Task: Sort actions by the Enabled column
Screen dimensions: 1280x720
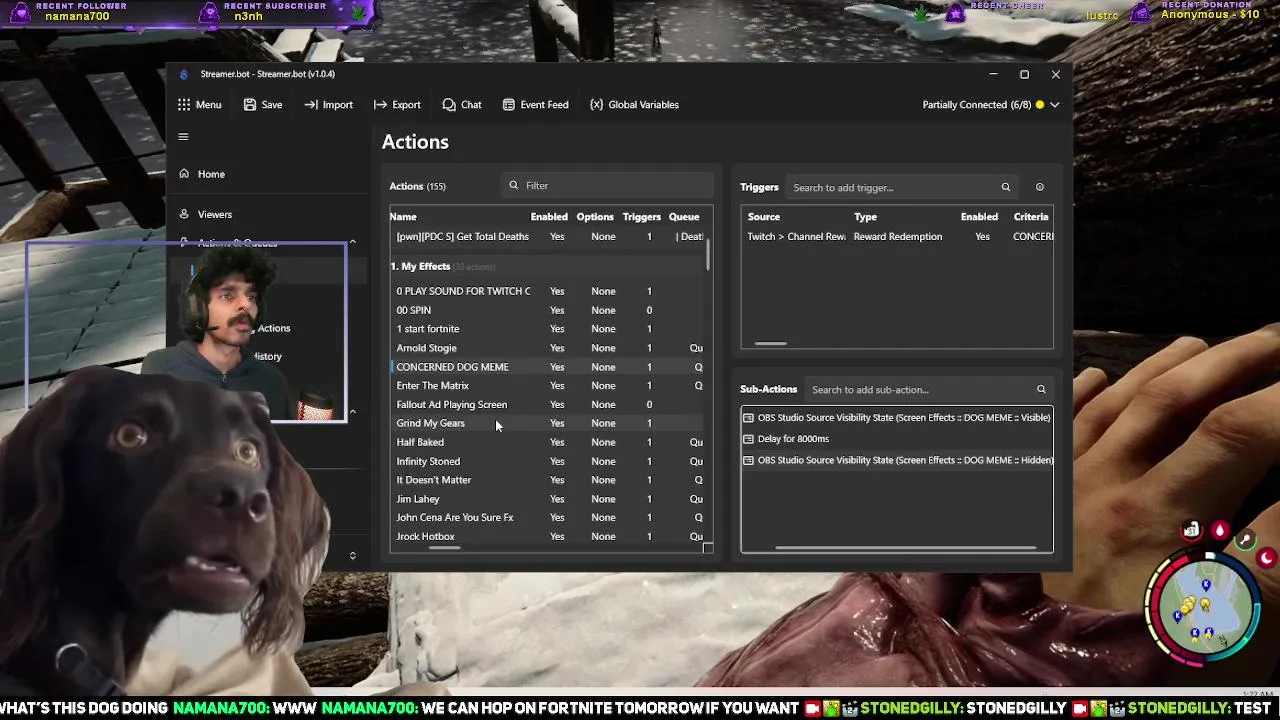Action: (x=549, y=216)
